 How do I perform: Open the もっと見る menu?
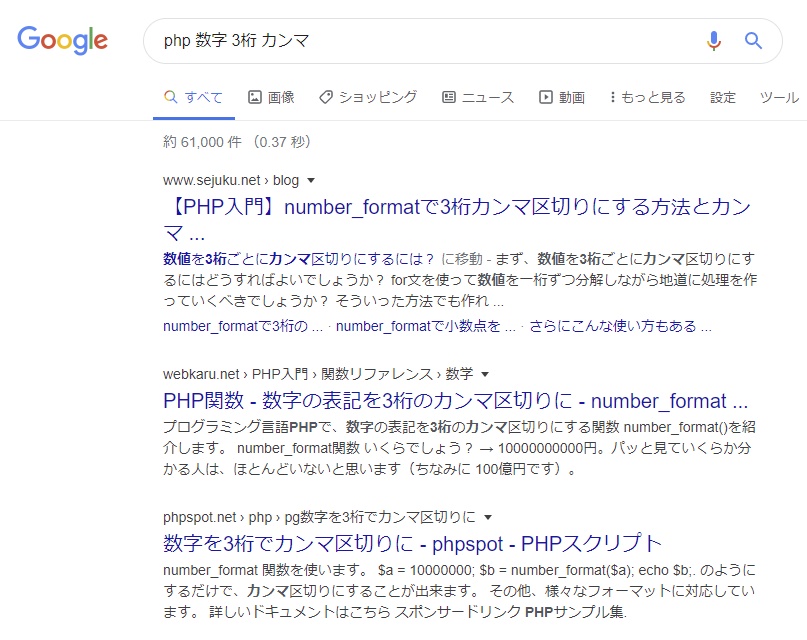pyautogui.click(x=647, y=97)
